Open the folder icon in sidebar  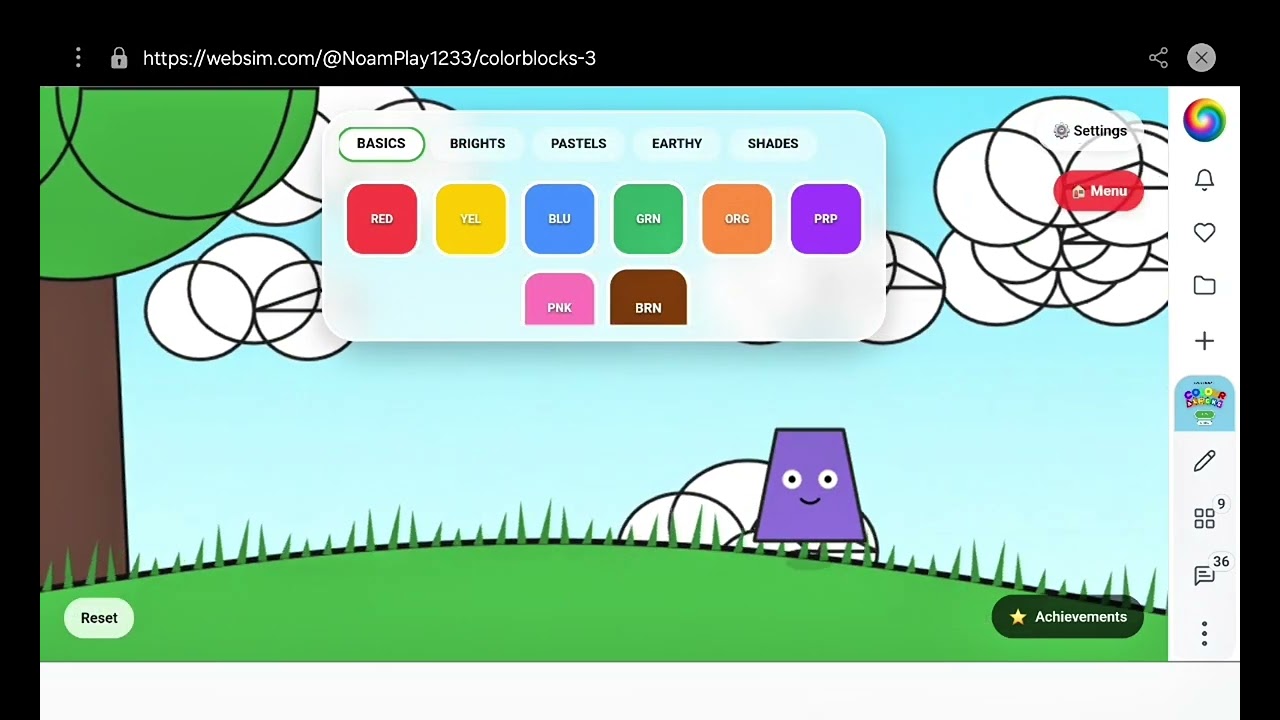(1204, 286)
